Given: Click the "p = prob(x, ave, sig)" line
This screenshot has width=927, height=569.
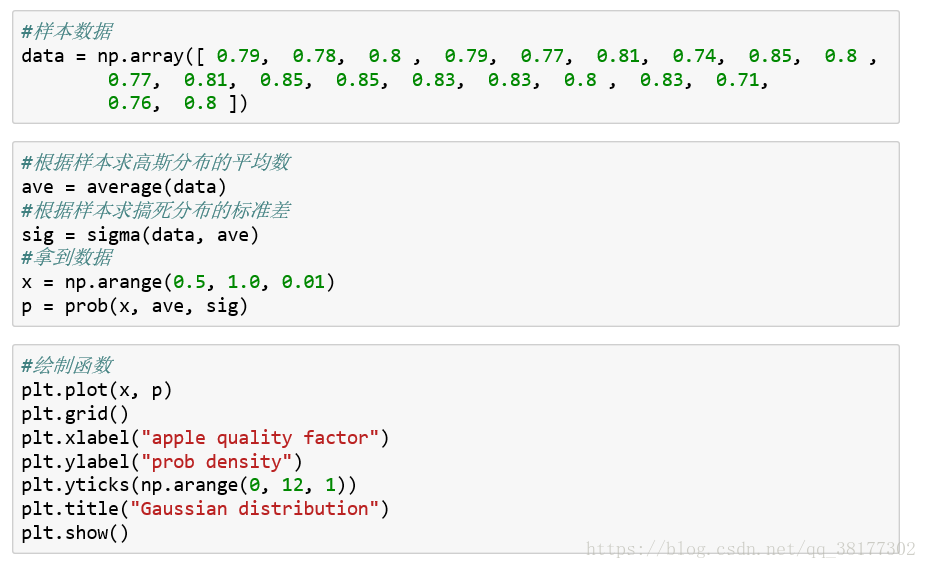Looking at the screenshot, I should coord(135,306).
